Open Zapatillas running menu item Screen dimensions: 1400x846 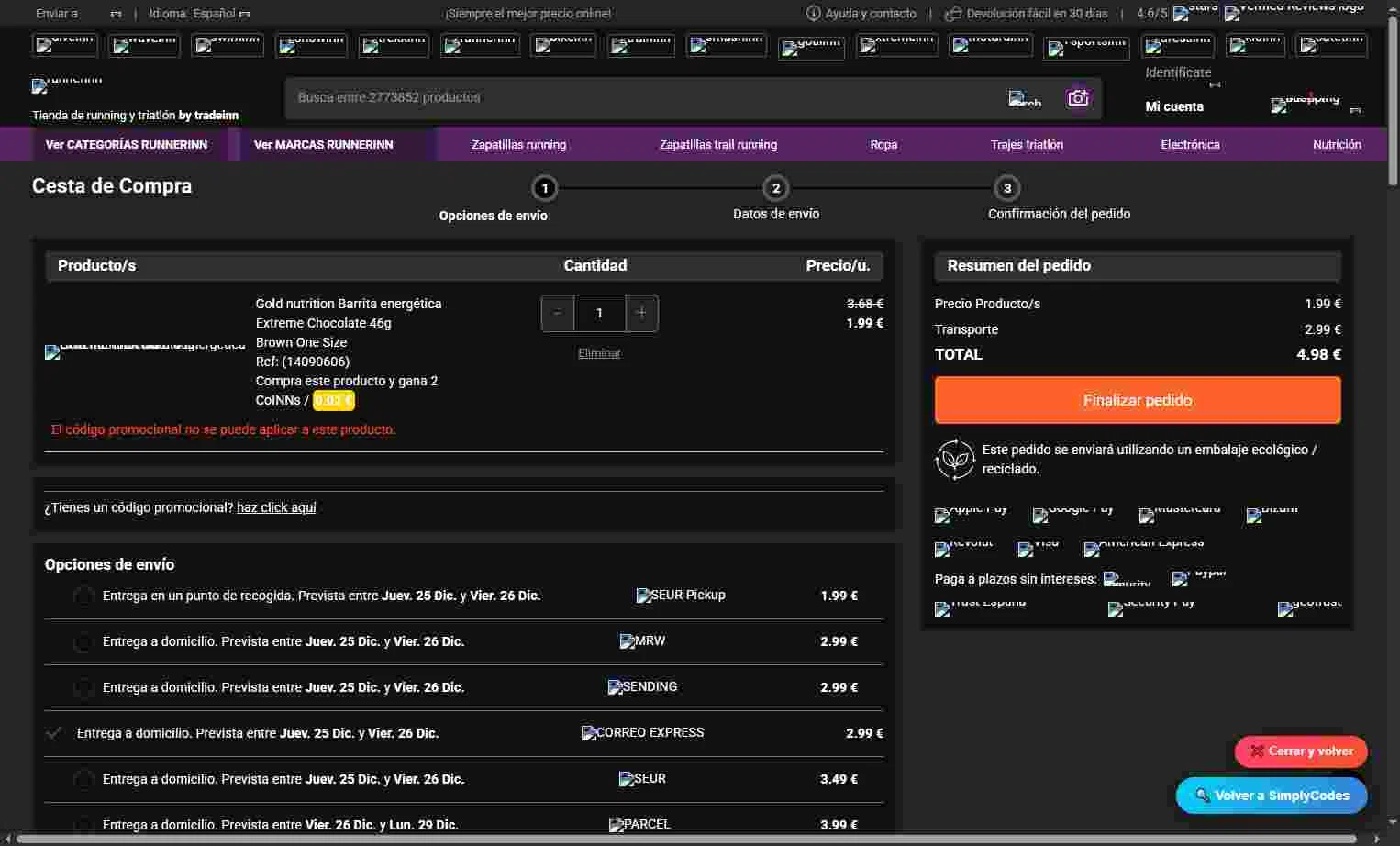coord(518,145)
